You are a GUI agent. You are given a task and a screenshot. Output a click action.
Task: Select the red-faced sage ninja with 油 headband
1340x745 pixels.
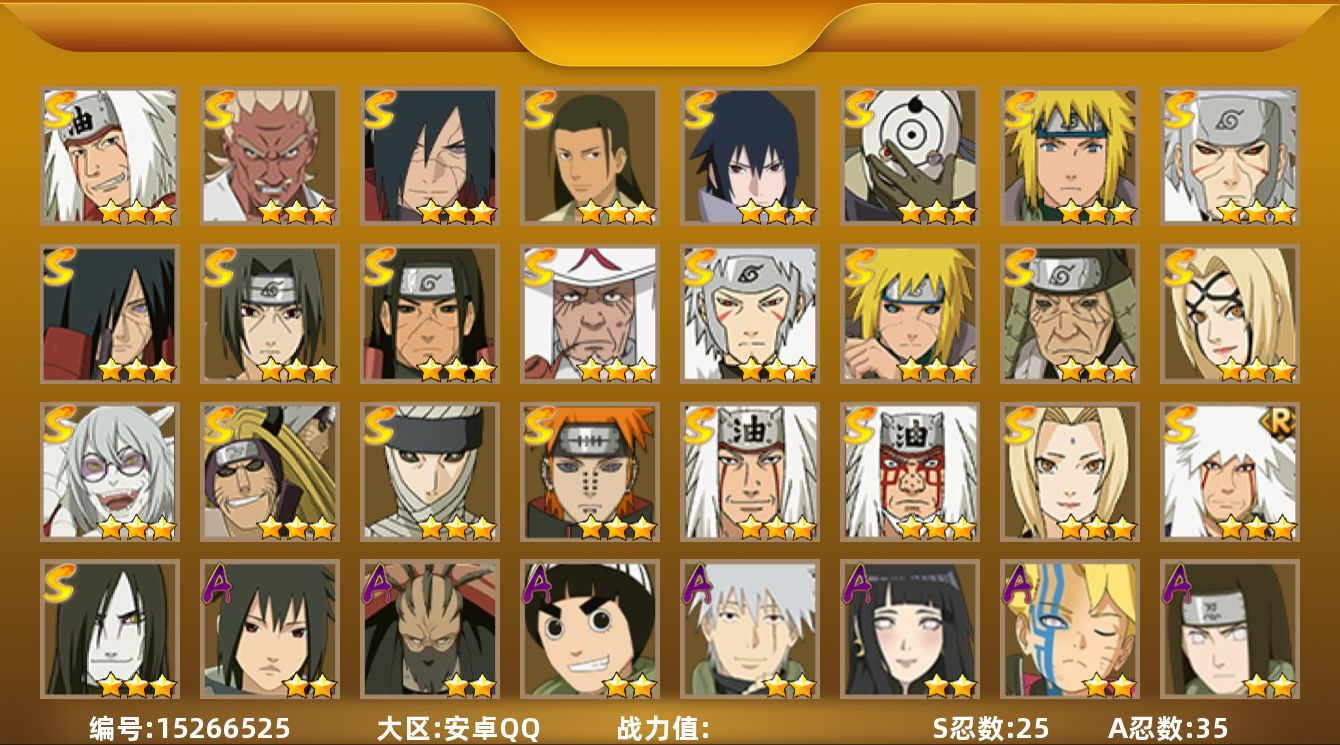909,472
